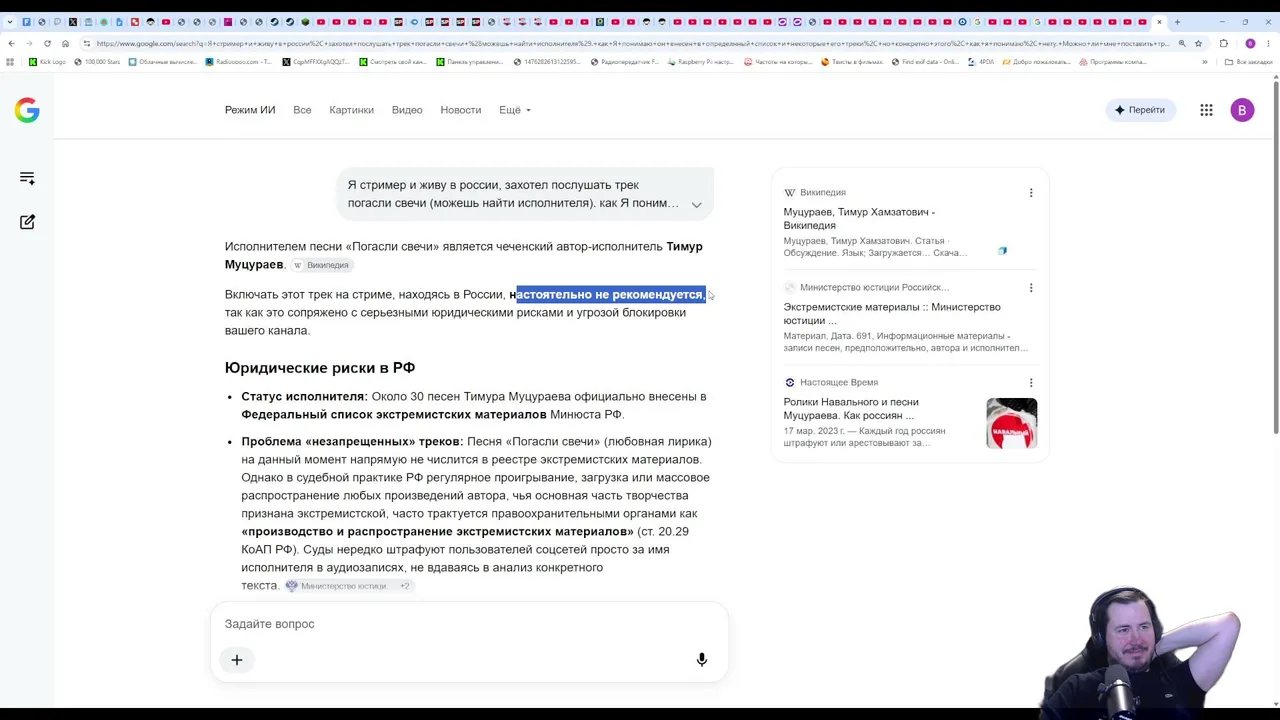
Task: Open the AI mode history list icon
Action: coord(27,178)
